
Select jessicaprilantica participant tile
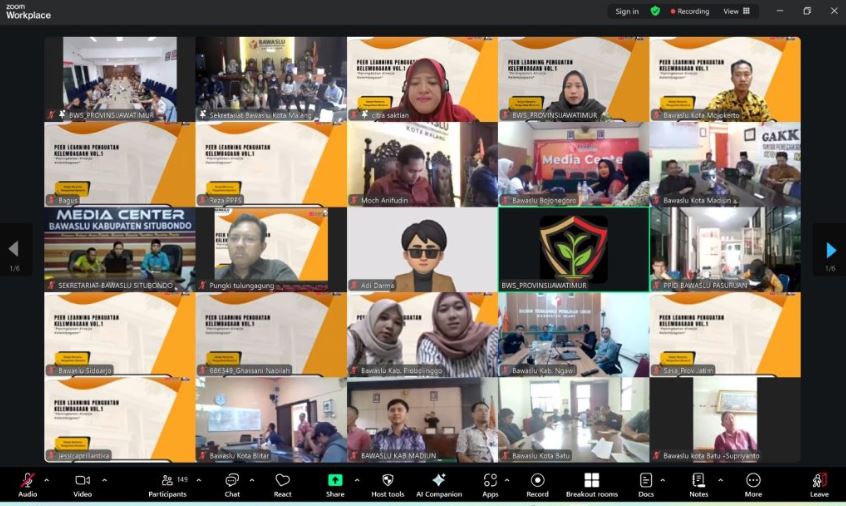(x=120, y=420)
